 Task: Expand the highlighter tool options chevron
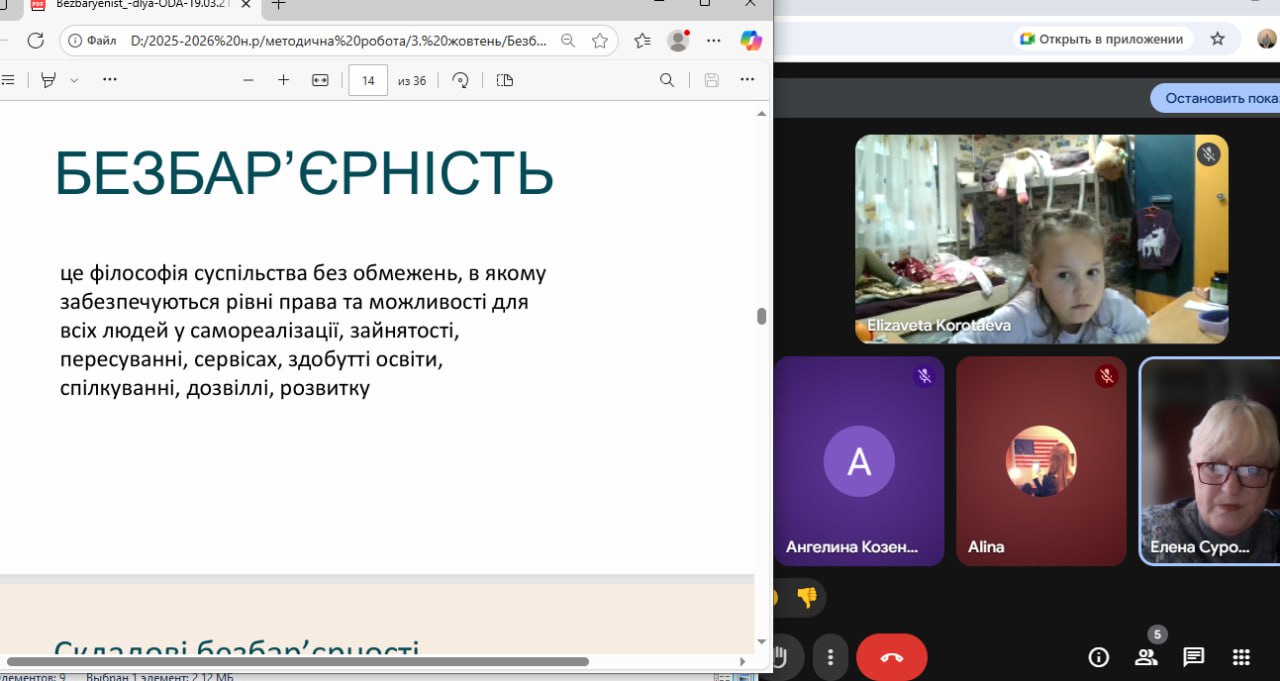click(74, 80)
